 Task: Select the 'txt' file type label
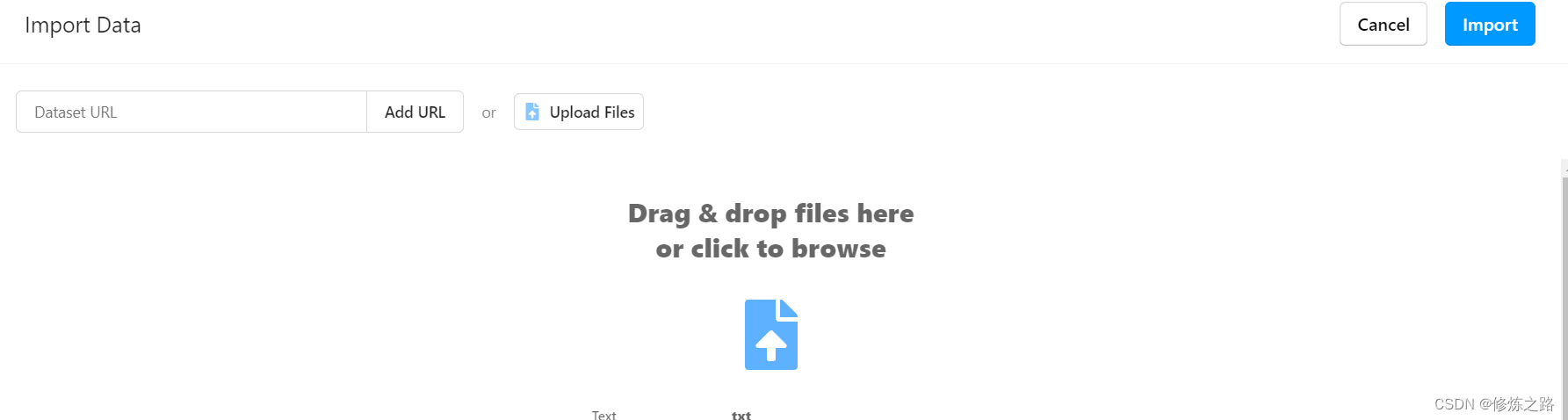(x=741, y=415)
